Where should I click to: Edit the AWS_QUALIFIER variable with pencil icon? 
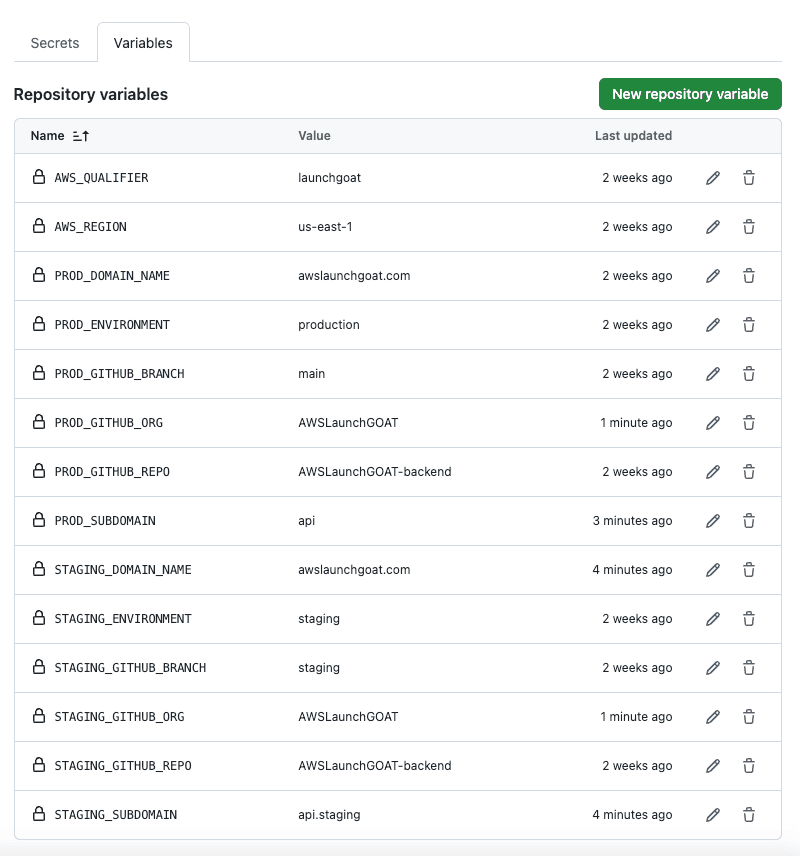(713, 178)
